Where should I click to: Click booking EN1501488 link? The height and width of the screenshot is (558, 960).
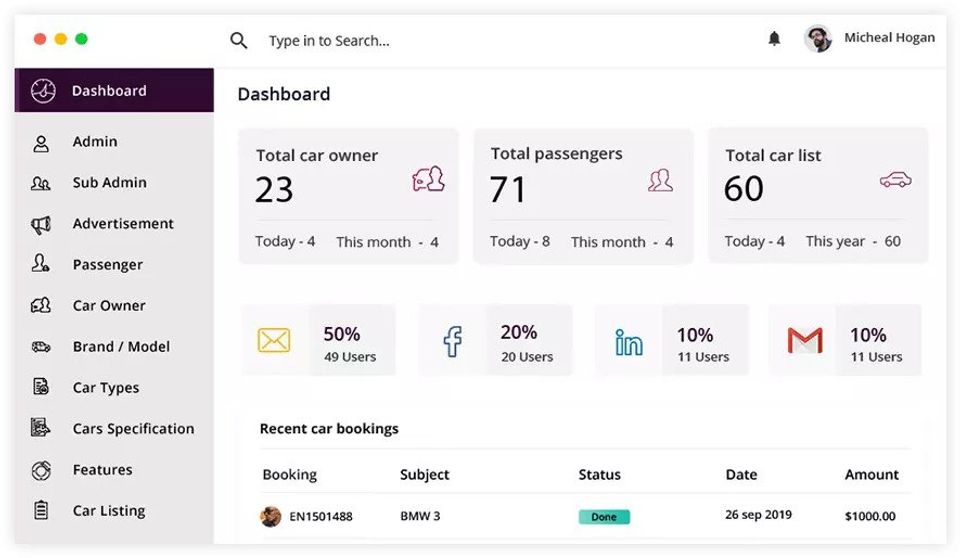[x=321, y=517]
